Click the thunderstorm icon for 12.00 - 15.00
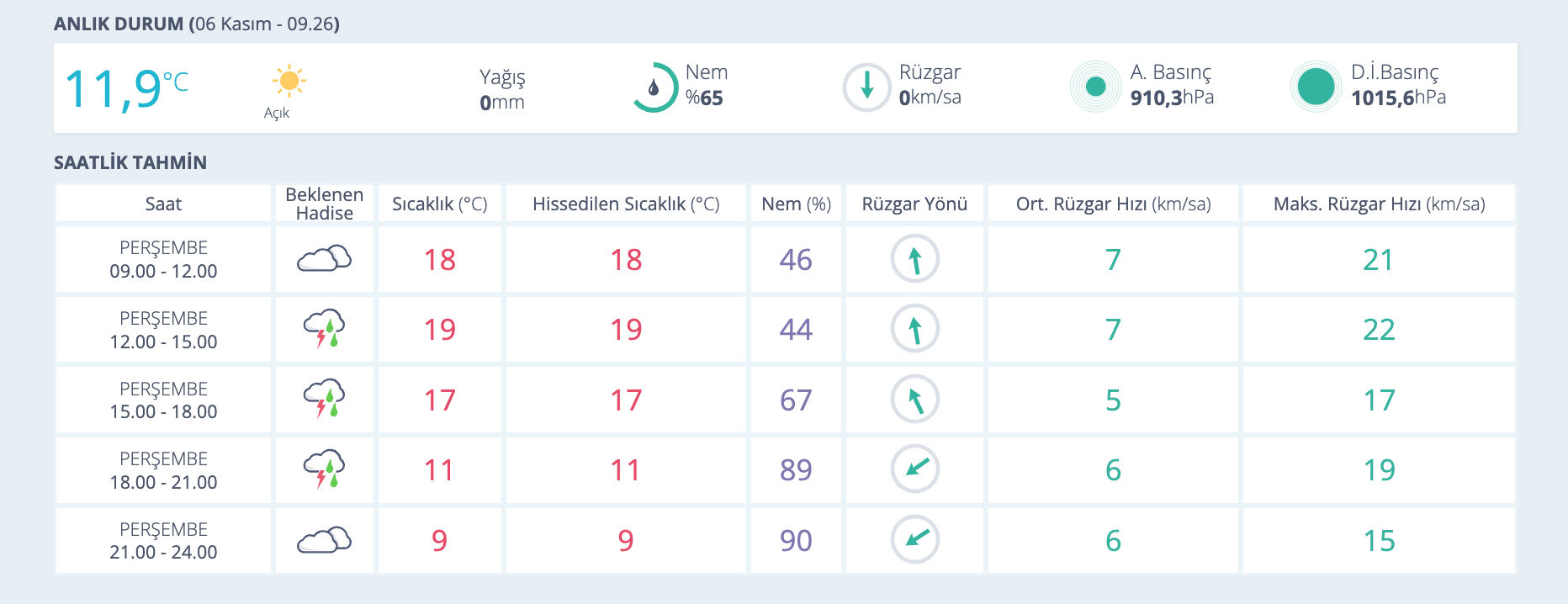The width and height of the screenshot is (1568, 604). pyautogui.click(x=324, y=329)
